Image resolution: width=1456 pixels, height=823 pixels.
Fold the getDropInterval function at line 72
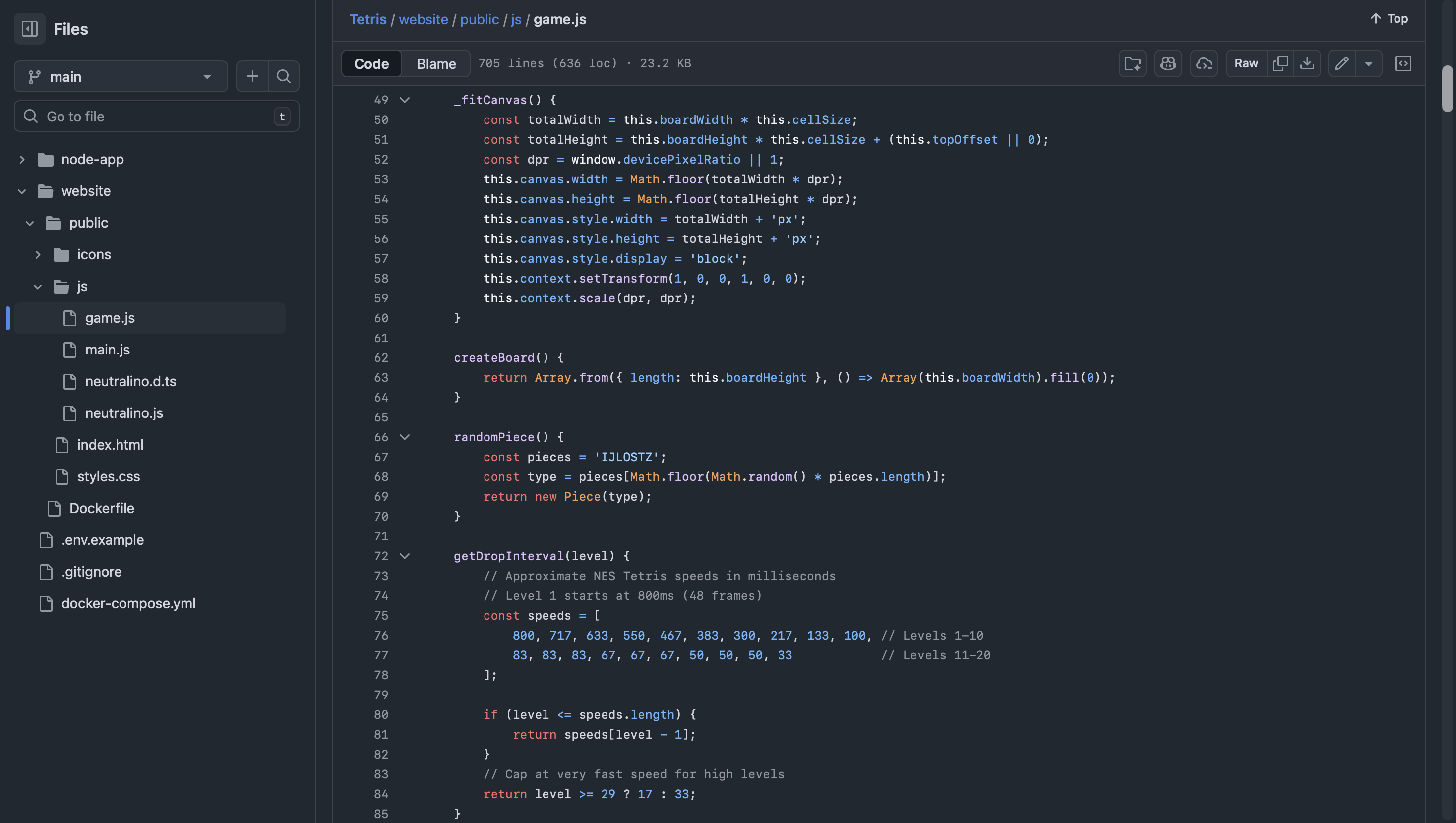pyautogui.click(x=405, y=556)
